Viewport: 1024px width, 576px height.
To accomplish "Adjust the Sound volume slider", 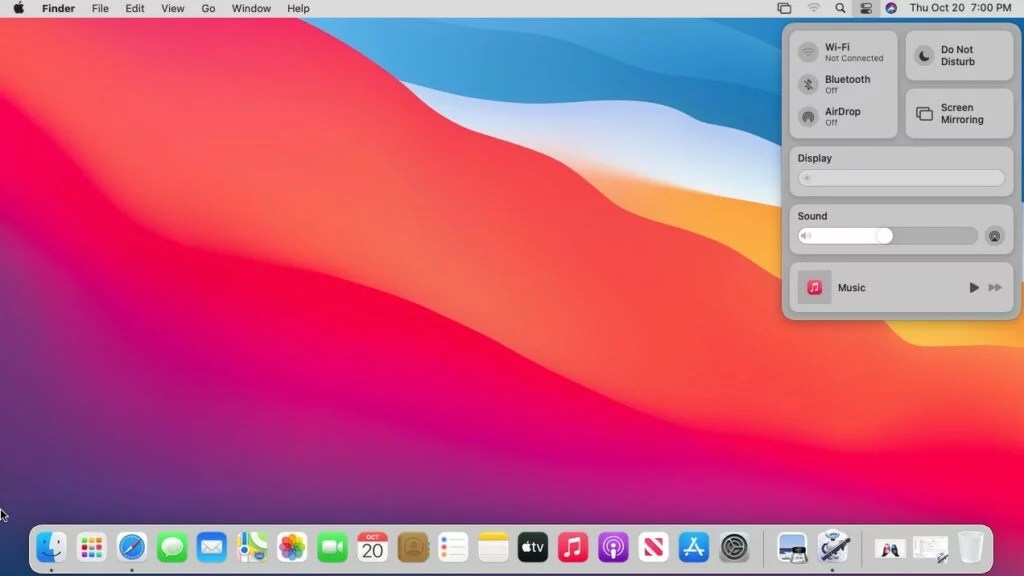I will point(886,235).
